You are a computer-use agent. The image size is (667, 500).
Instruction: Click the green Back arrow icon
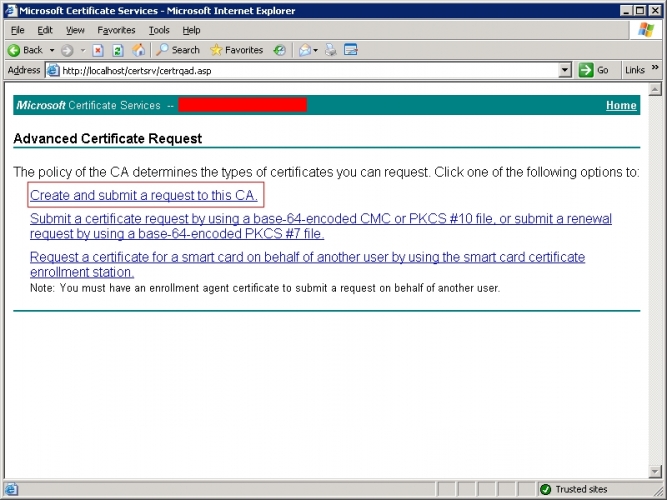14,50
